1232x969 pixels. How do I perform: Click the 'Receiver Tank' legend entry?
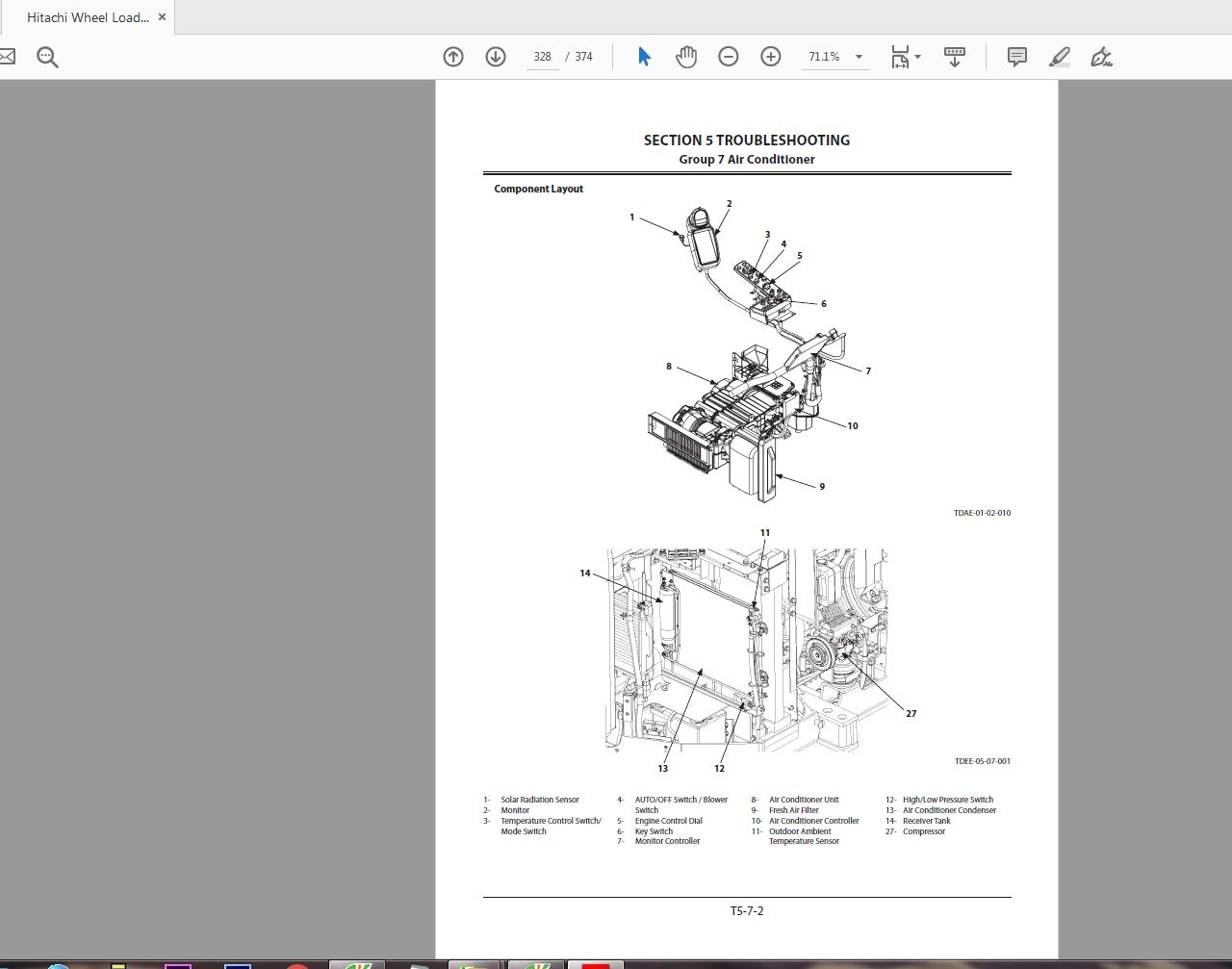[x=927, y=821]
